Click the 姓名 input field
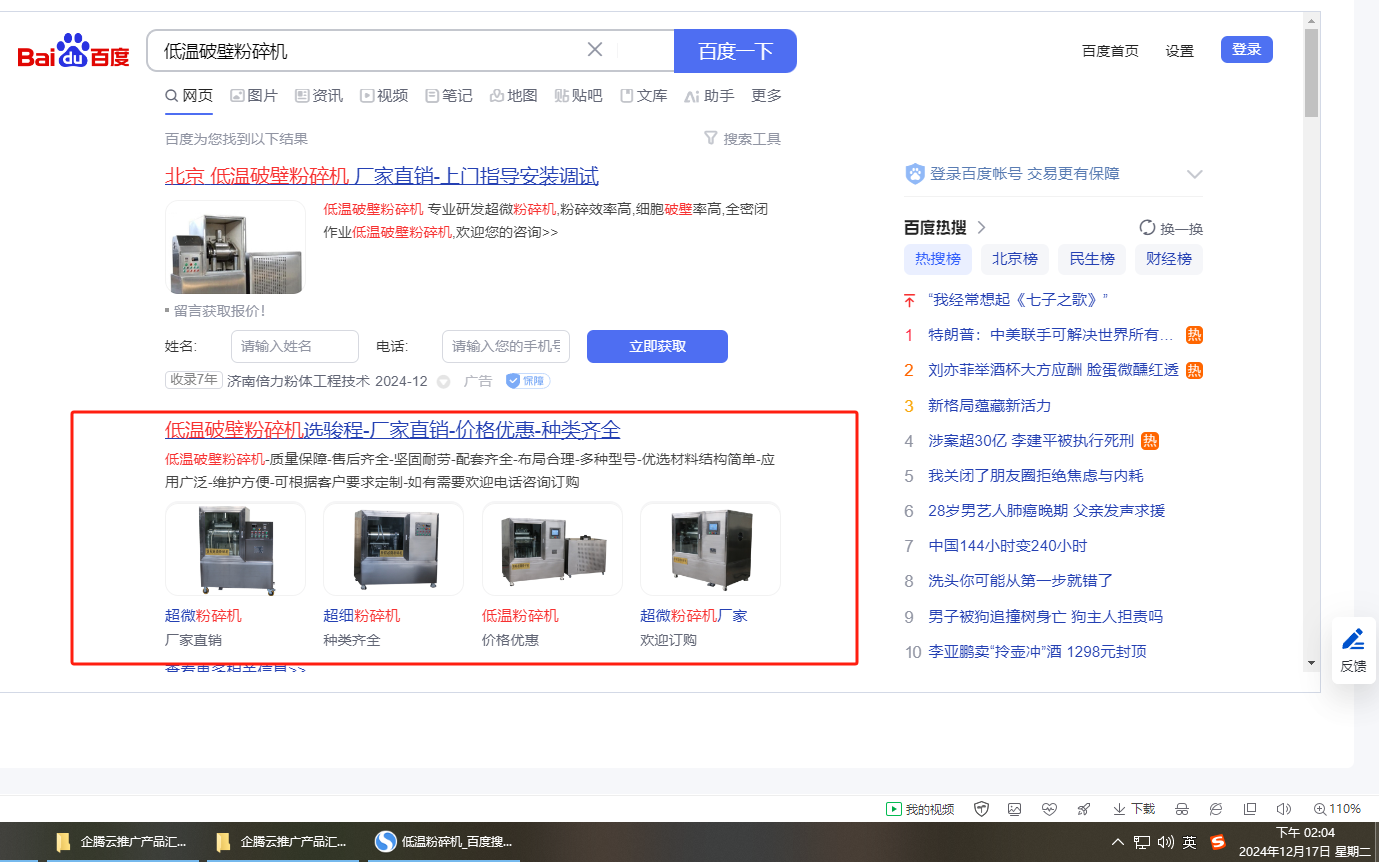 click(x=295, y=346)
